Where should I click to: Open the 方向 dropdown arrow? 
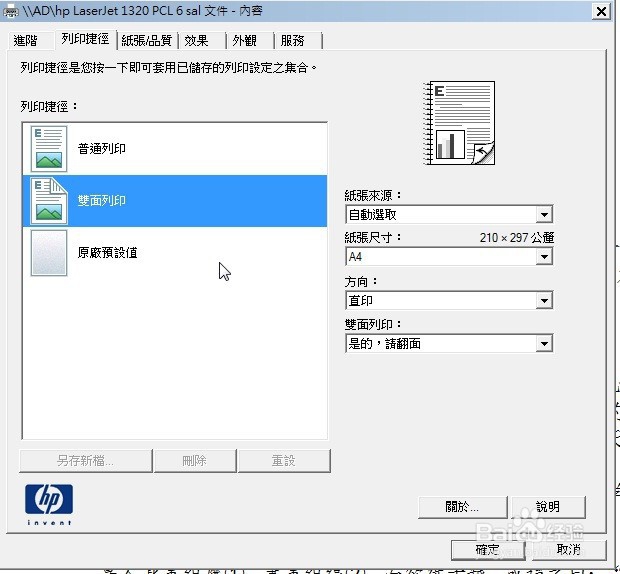coord(544,301)
